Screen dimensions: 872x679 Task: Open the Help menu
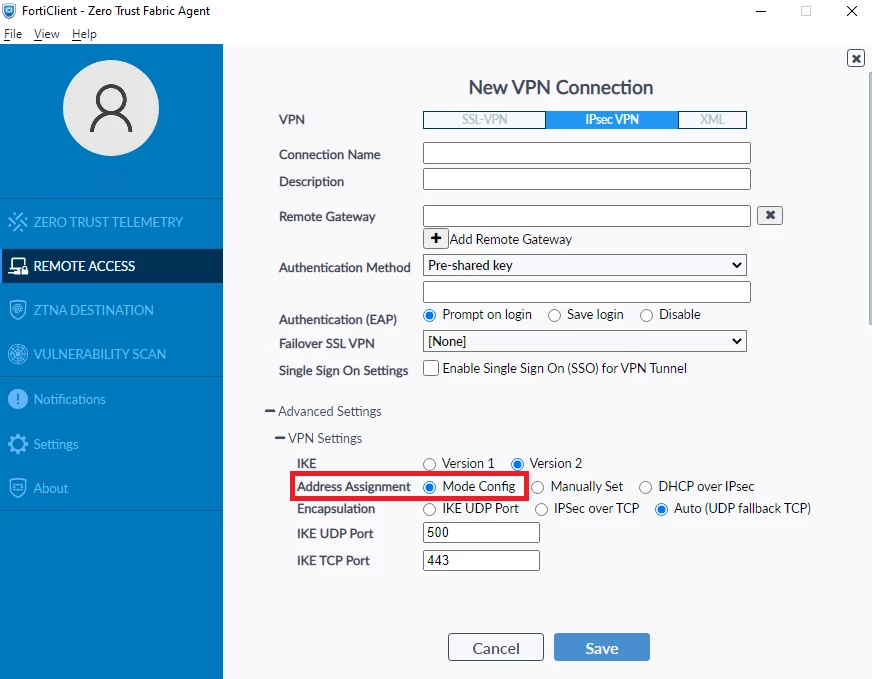pos(84,34)
